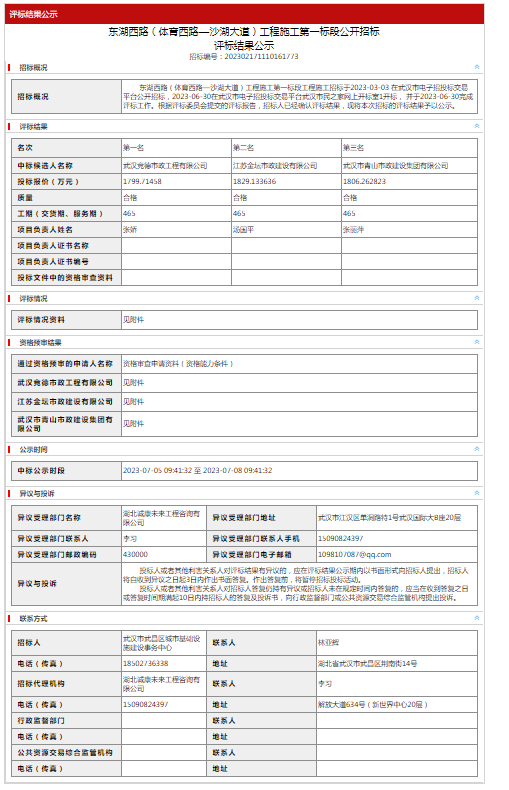Click the 招标人 telephone number value
This screenshot has height=790, width=509.
pos(146,664)
